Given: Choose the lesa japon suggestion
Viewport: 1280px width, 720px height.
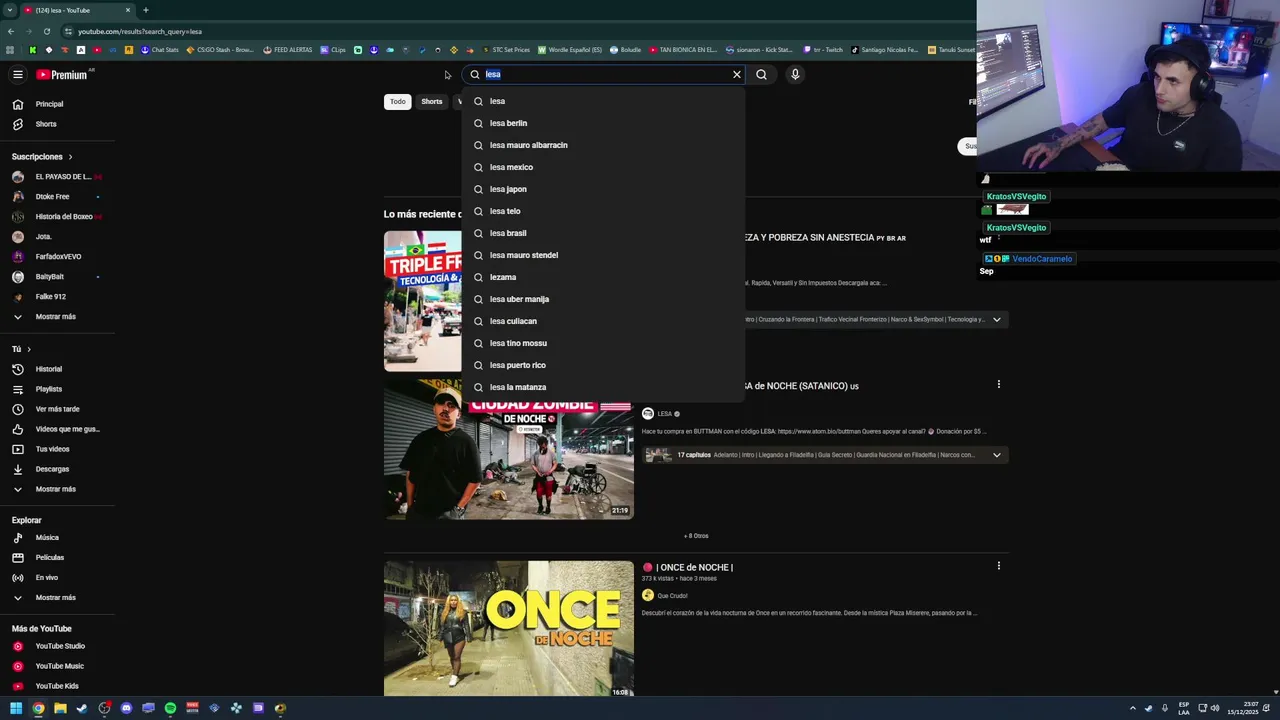Looking at the screenshot, I should (x=604, y=189).
